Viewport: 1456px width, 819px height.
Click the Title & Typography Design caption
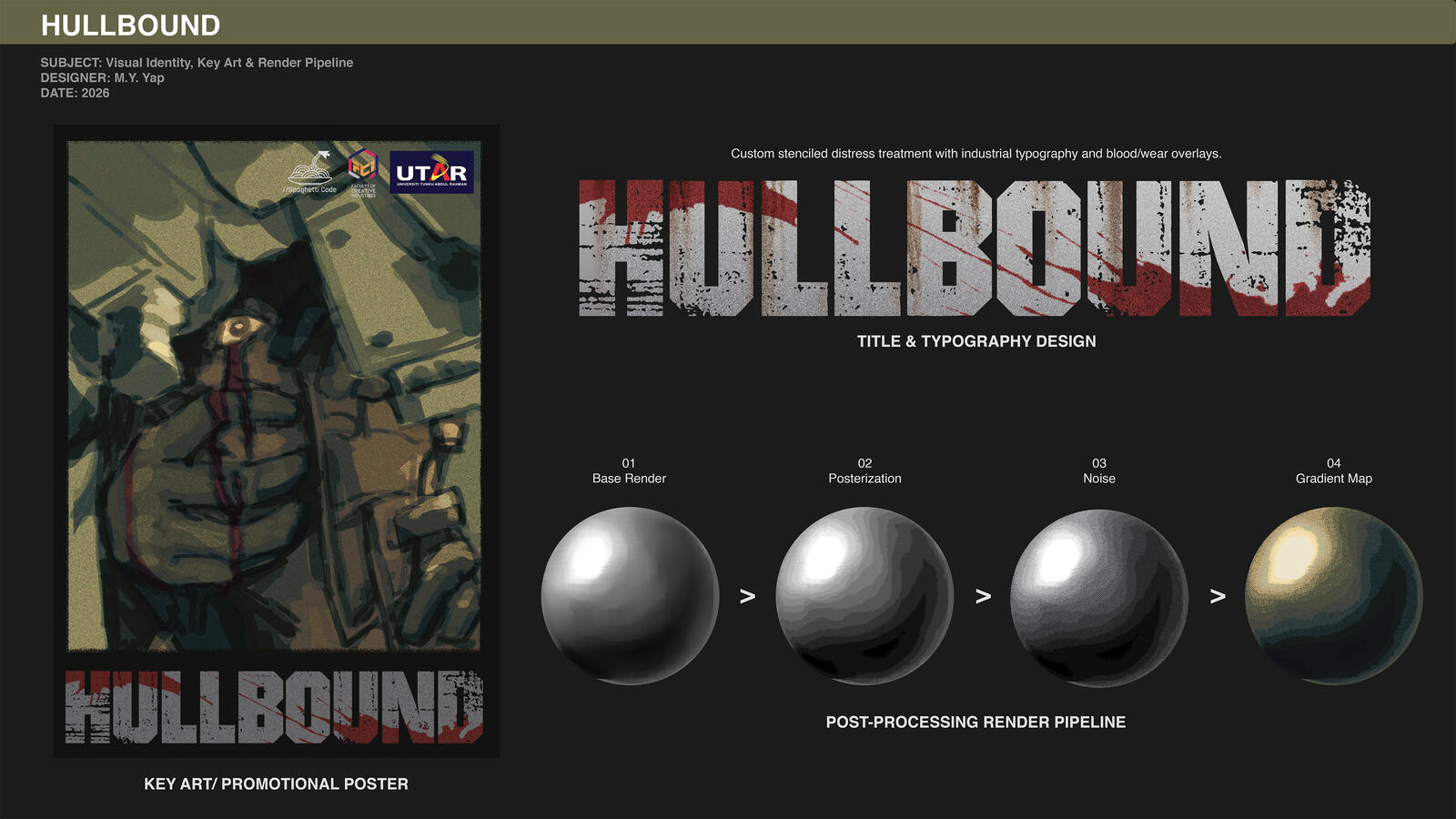click(976, 341)
